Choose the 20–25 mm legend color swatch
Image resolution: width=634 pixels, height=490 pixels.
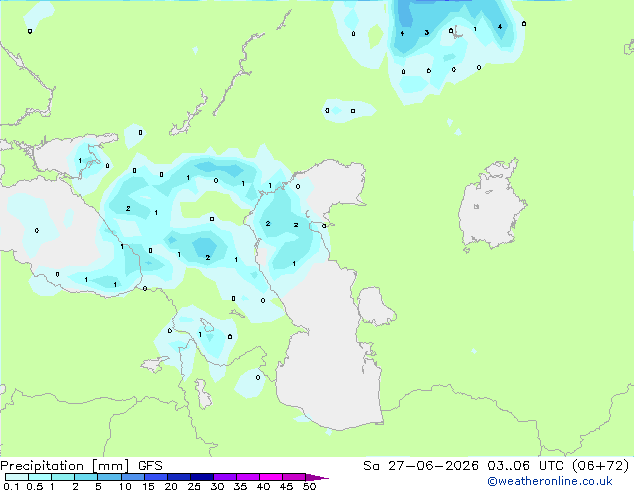pos(179,477)
